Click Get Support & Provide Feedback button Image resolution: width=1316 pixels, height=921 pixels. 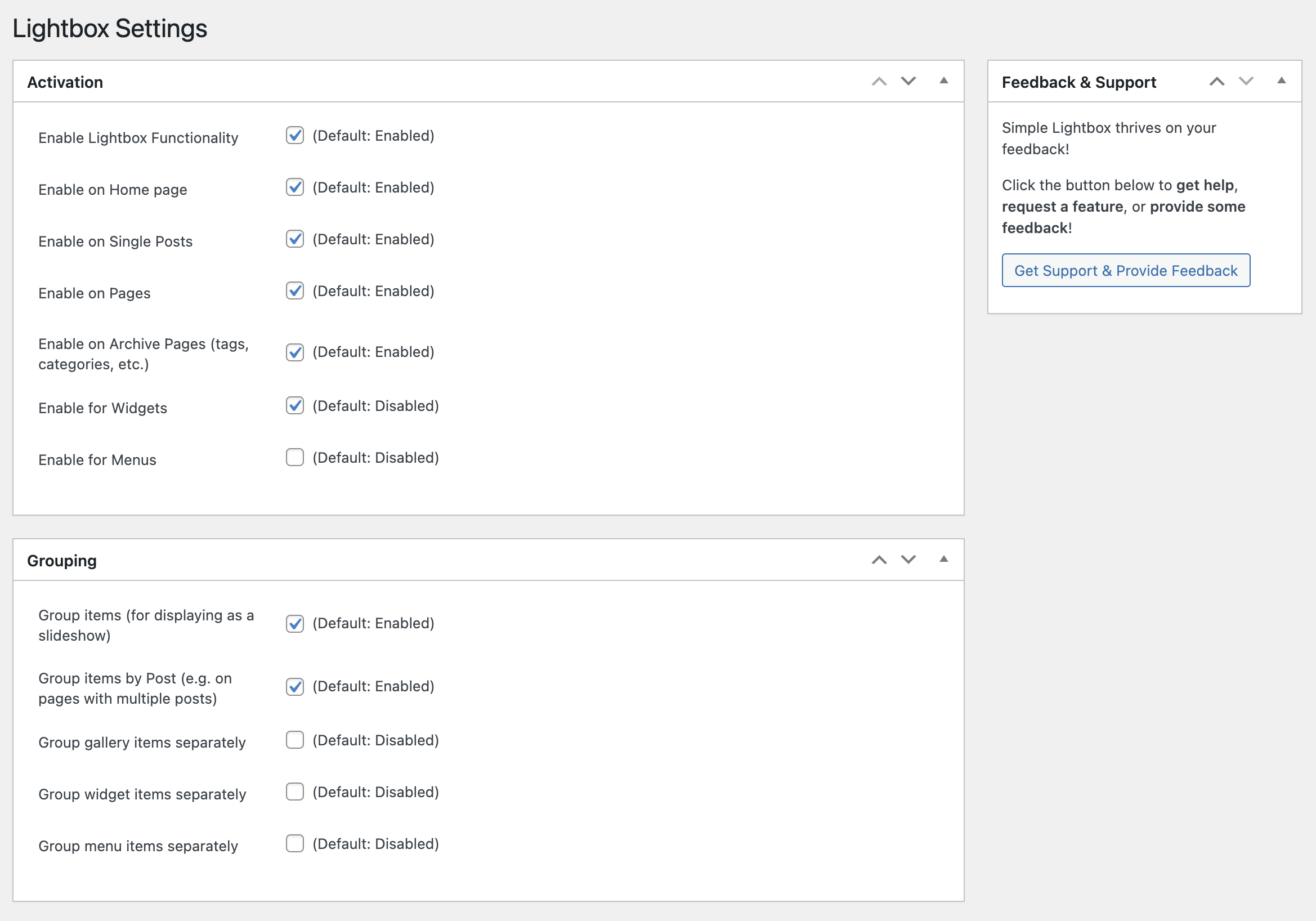[1125, 271]
